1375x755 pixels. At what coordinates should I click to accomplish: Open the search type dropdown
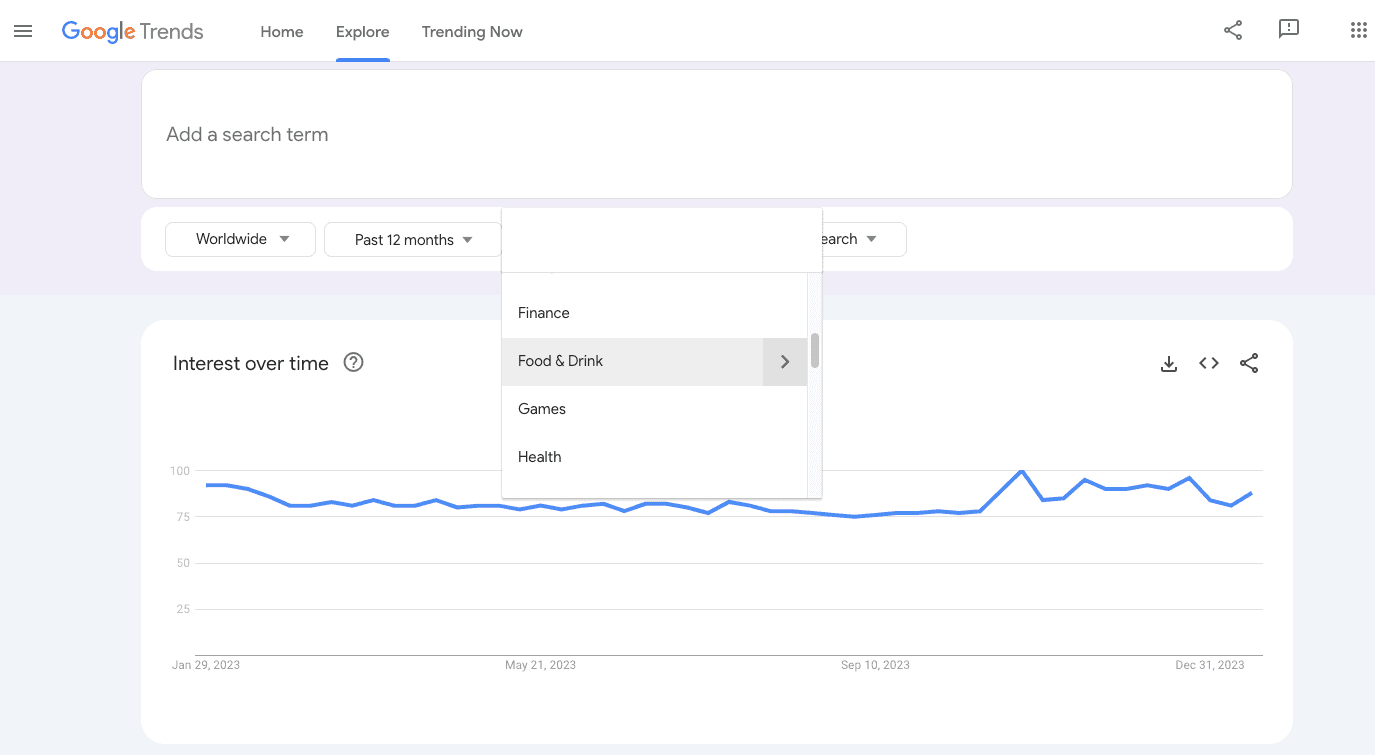[x=862, y=240]
